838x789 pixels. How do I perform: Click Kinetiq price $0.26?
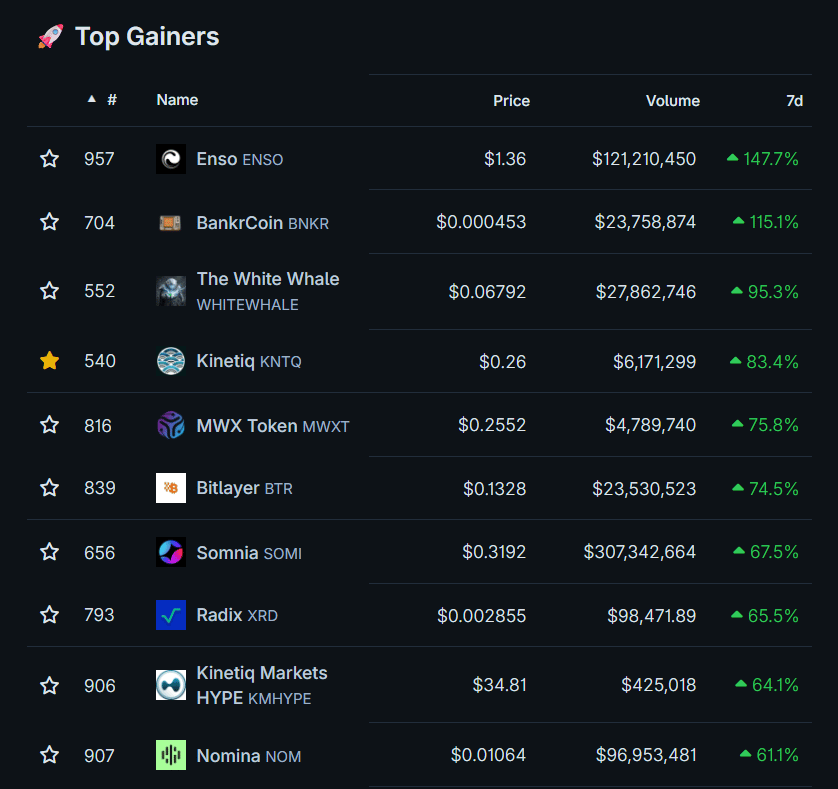point(502,361)
